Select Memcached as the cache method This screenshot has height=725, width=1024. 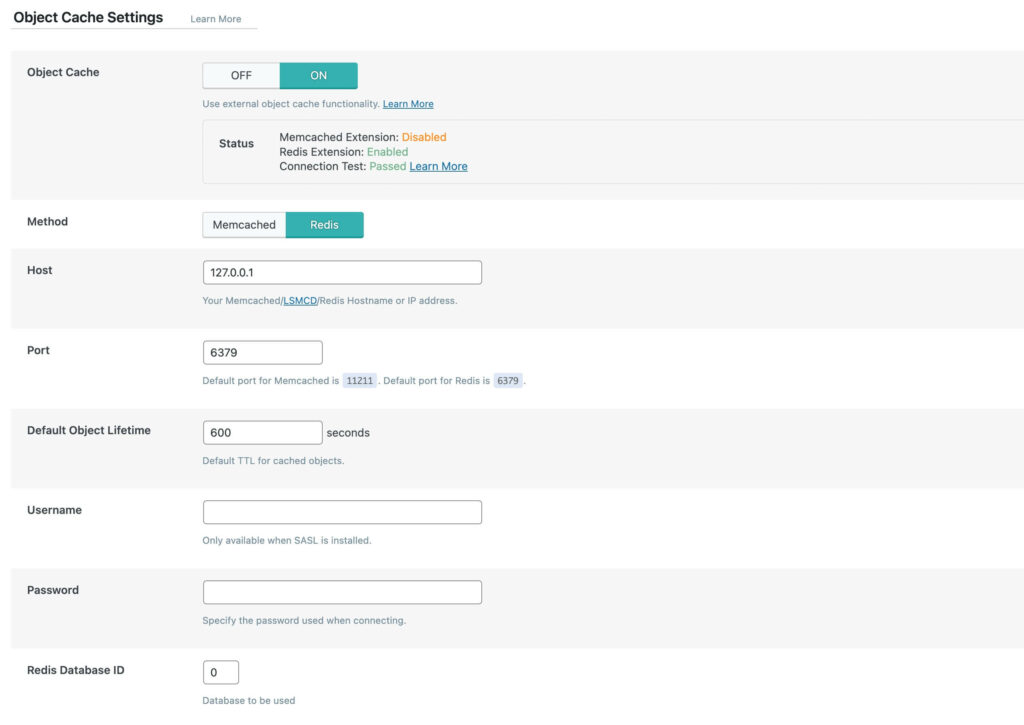[243, 224]
